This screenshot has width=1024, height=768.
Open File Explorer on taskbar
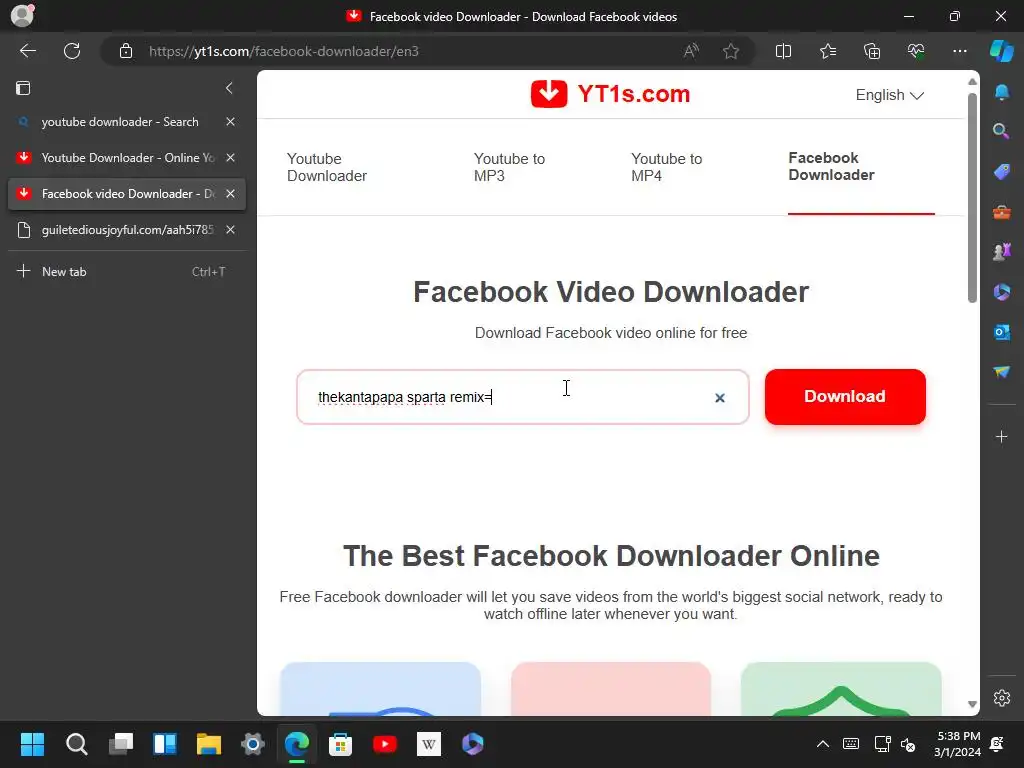[x=209, y=743]
